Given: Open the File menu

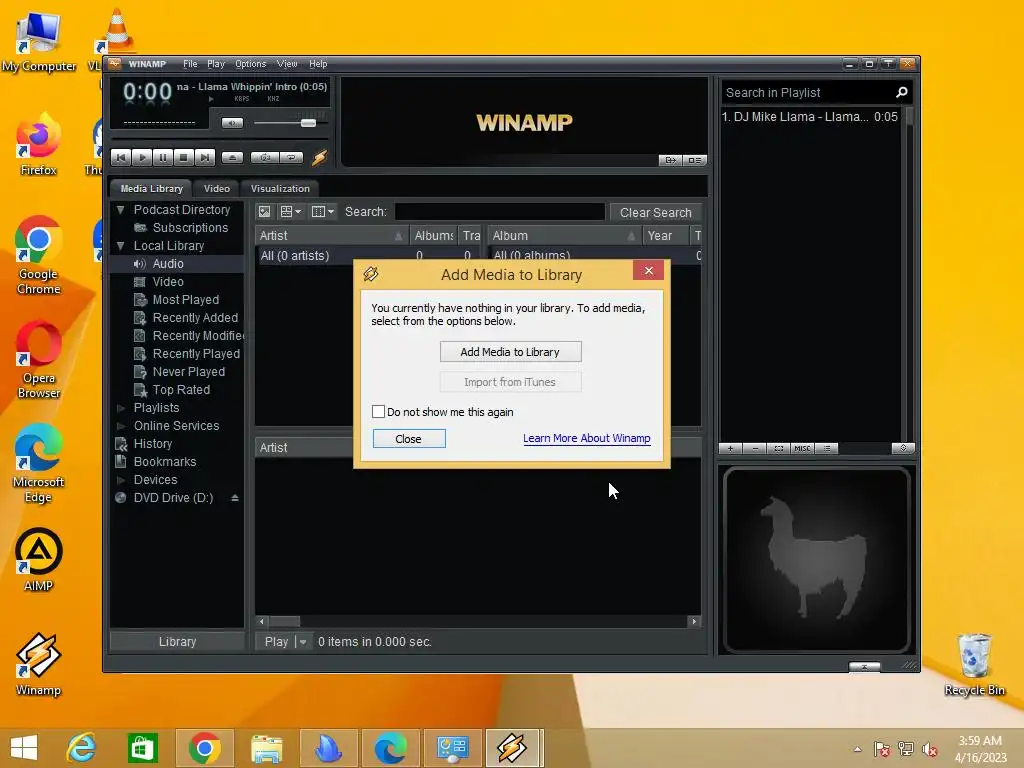Looking at the screenshot, I should (190, 64).
